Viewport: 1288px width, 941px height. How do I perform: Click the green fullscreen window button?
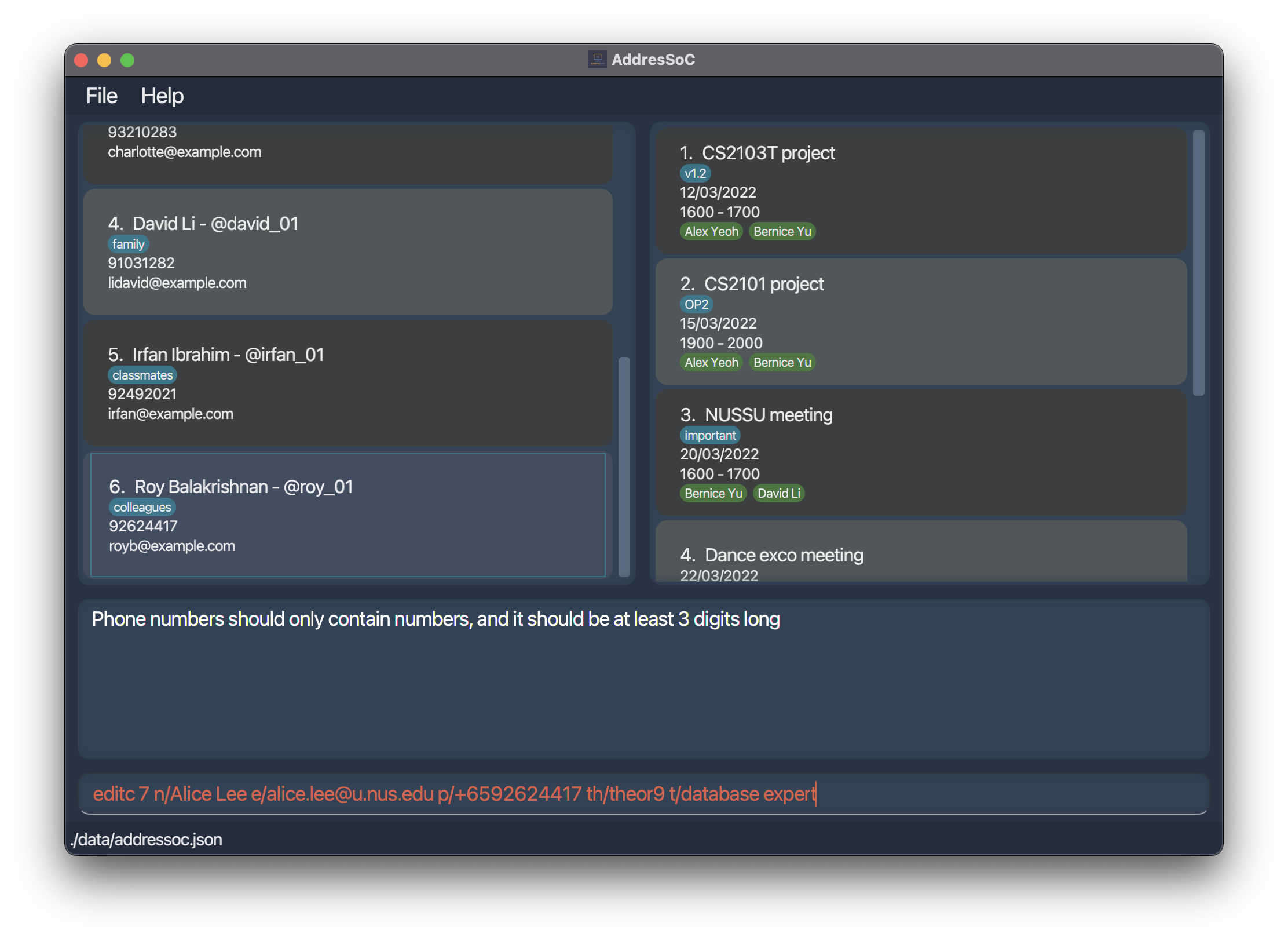pos(127,60)
